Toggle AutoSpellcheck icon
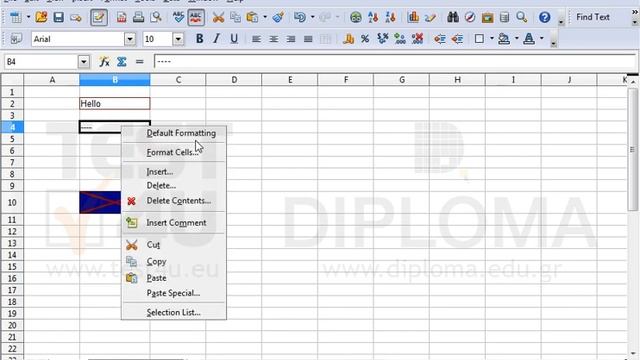Viewport: 640px width, 360px height. pyautogui.click(x=196, y=18)
